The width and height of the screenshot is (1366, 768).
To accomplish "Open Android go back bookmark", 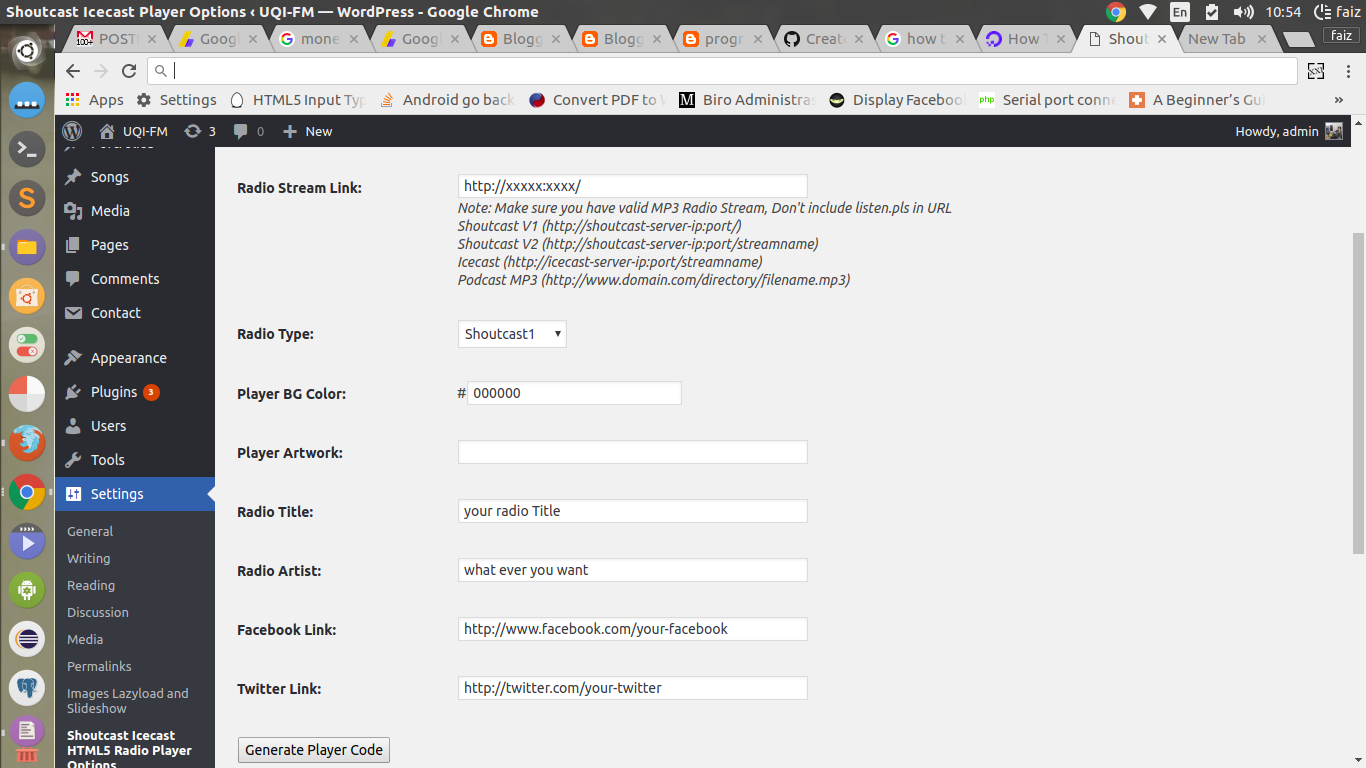I will (447, 100).
